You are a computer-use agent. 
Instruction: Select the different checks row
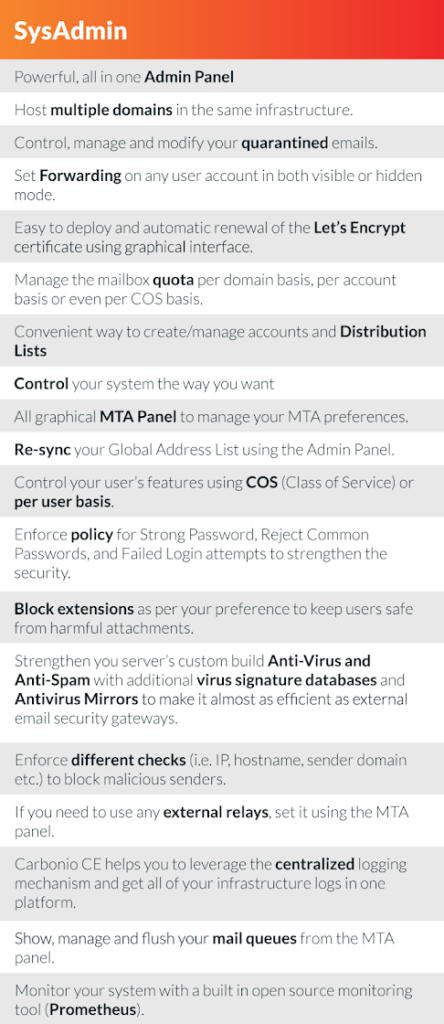point(222,768)
